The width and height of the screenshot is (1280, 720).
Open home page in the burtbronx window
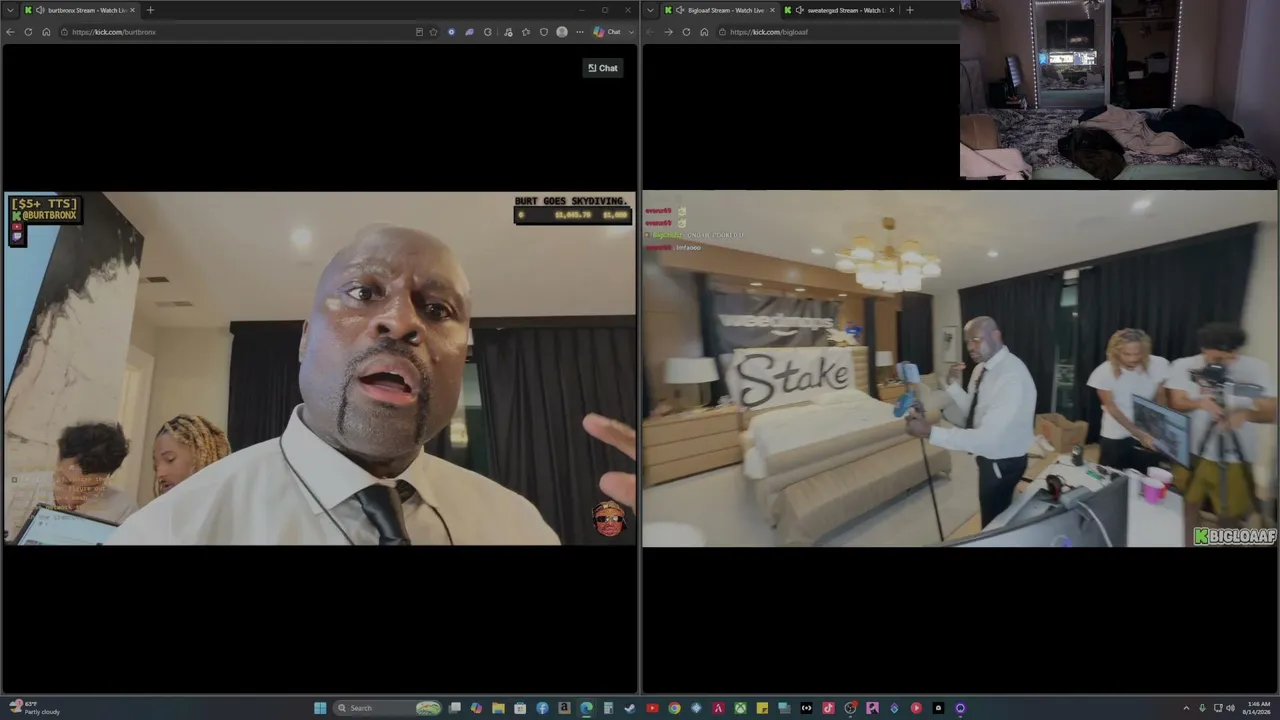point(46,32)
